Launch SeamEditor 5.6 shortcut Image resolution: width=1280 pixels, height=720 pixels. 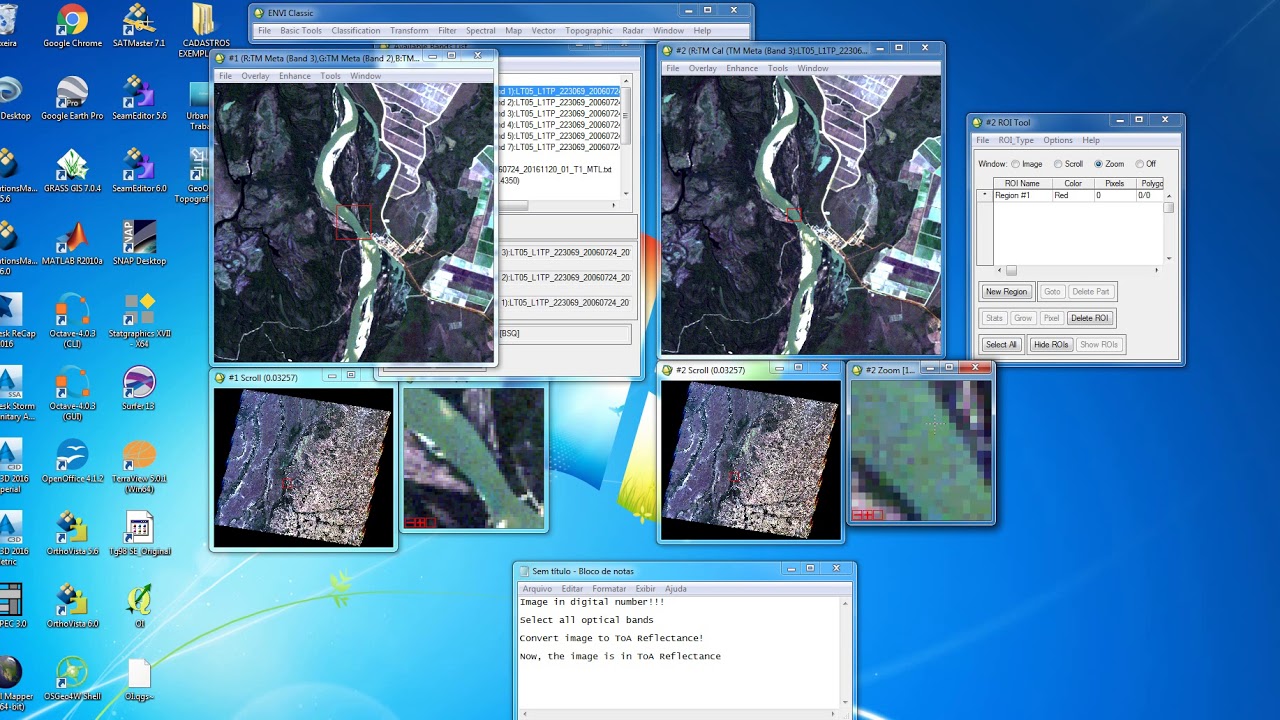139,98
